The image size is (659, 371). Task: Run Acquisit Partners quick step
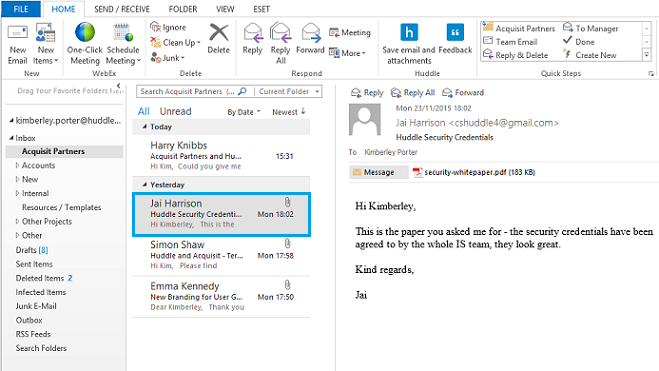(x=519, y=28)
